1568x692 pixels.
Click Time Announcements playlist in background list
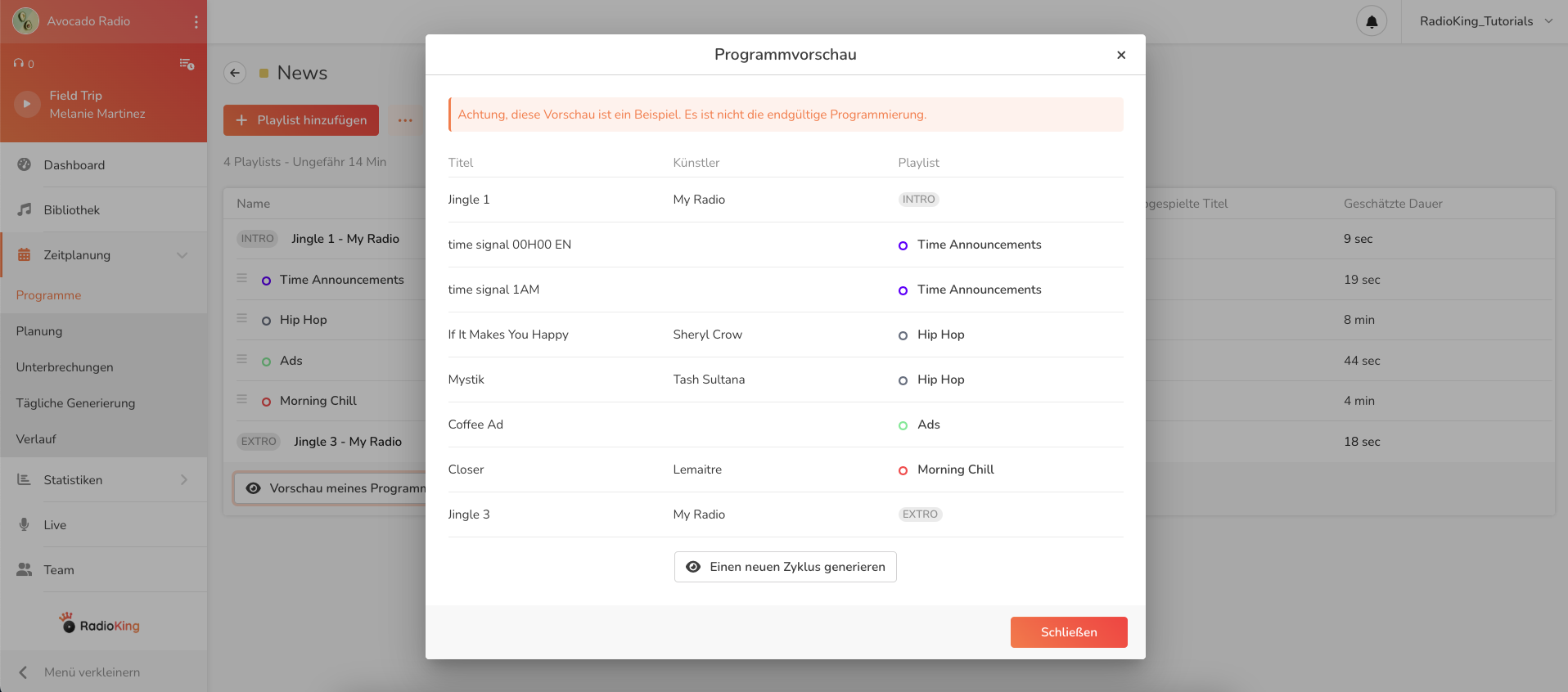tap(341, 280)
